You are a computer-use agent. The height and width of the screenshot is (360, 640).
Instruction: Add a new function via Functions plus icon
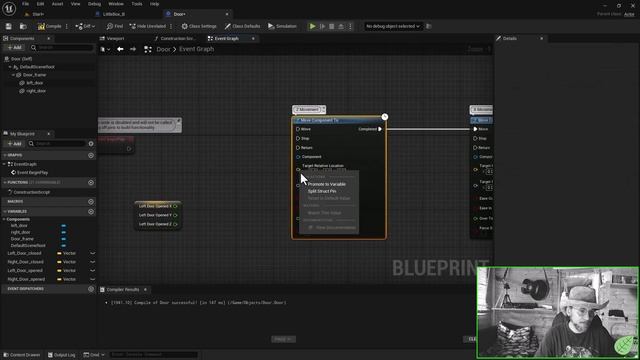(91, 182)
